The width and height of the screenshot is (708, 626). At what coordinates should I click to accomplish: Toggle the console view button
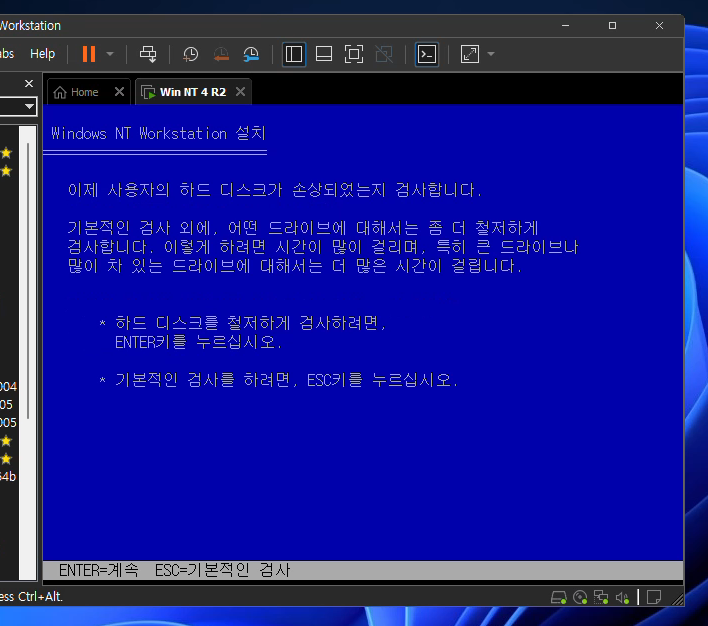[x=427, y=54]
